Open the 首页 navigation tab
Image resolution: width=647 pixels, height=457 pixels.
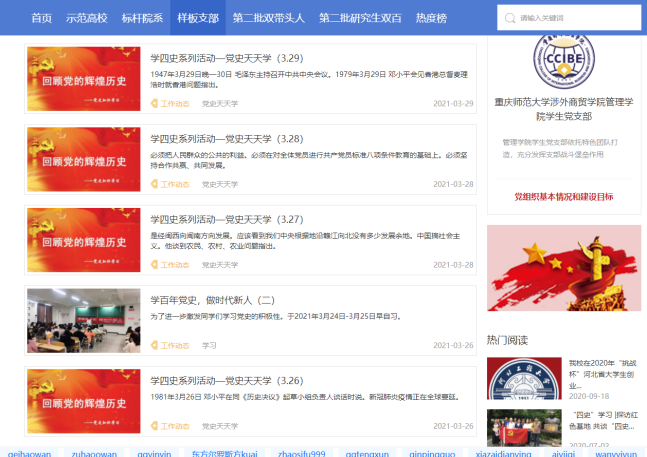click(41, 18)
